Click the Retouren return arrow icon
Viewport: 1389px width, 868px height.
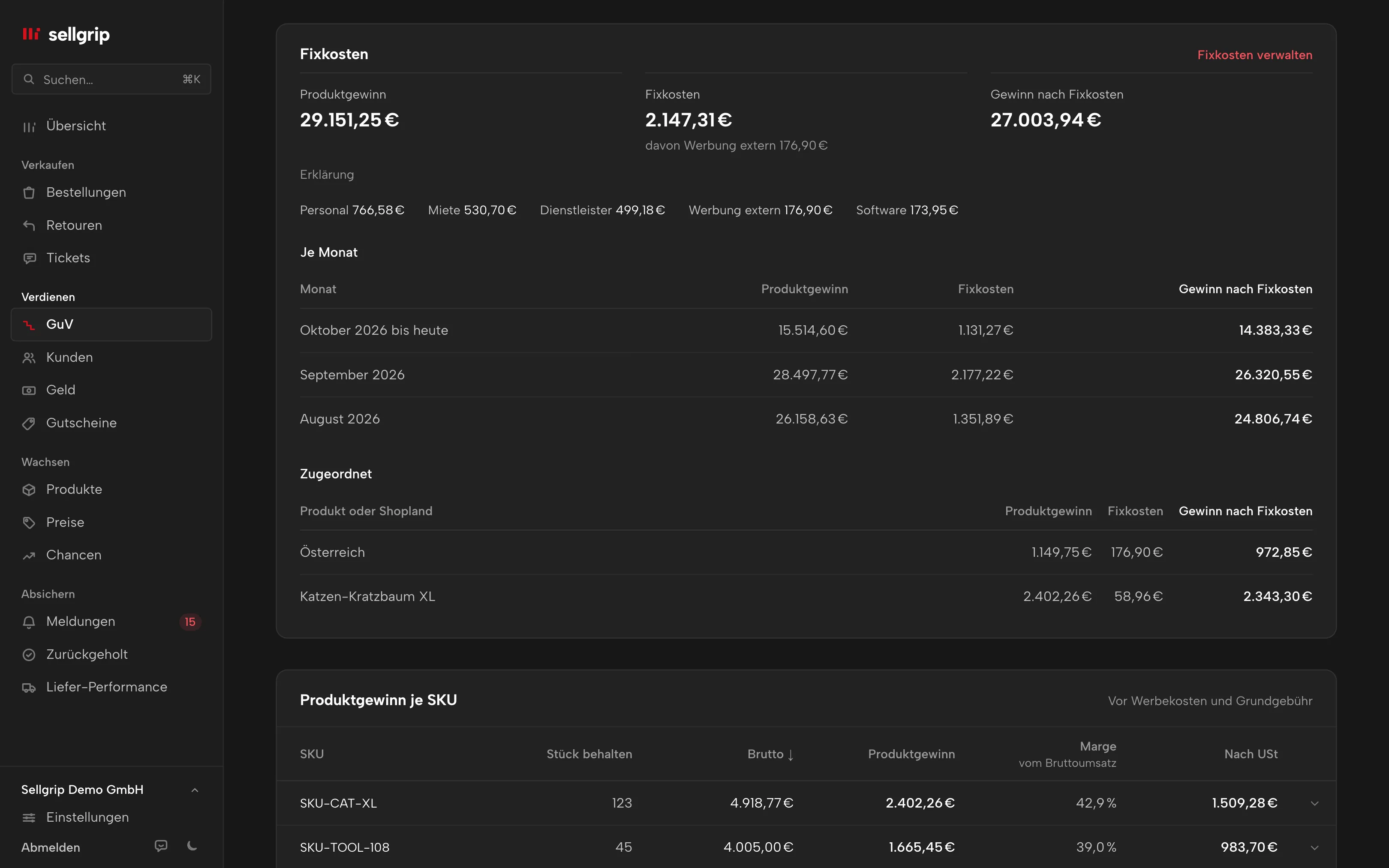tap(29, 225)
